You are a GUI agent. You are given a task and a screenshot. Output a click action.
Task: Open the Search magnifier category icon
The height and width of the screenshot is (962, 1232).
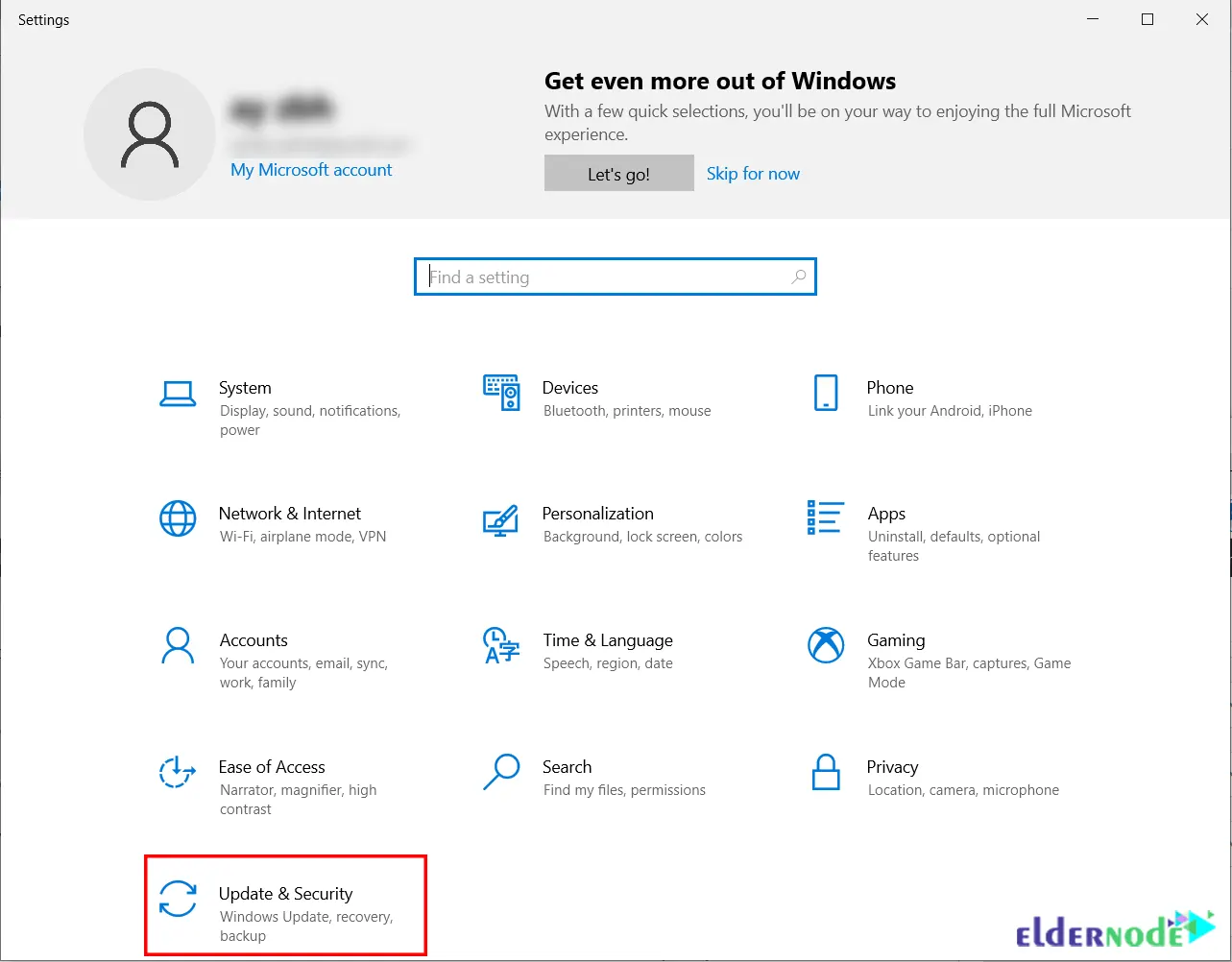point(501,772)
